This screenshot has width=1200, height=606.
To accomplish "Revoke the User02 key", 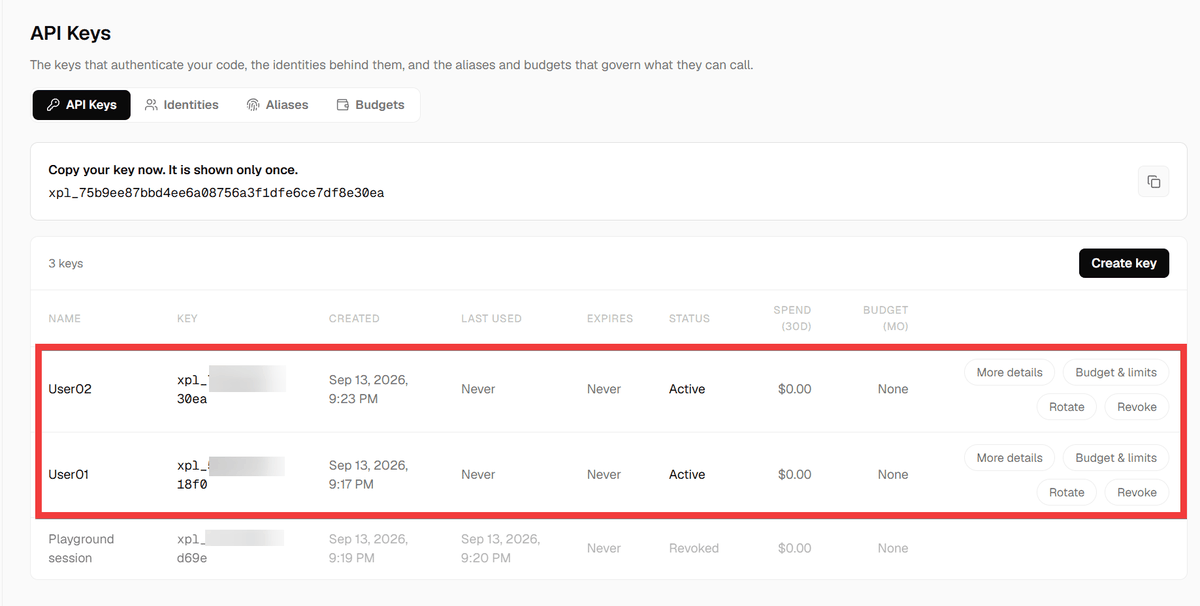I will pyautogui.click(x=1137, y=407).
